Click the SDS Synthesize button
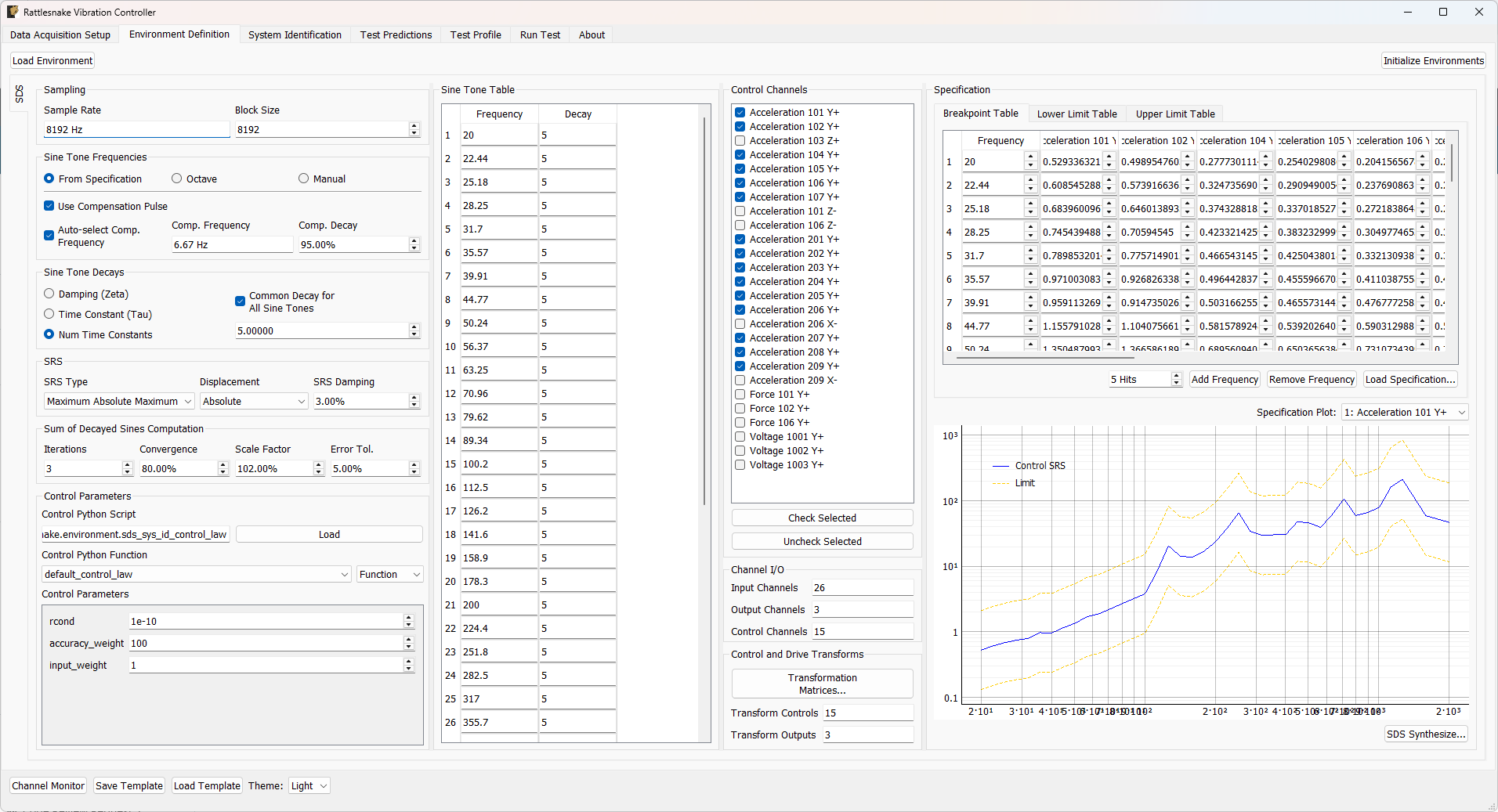The image size is (1498, 812). click(1426, 734)
